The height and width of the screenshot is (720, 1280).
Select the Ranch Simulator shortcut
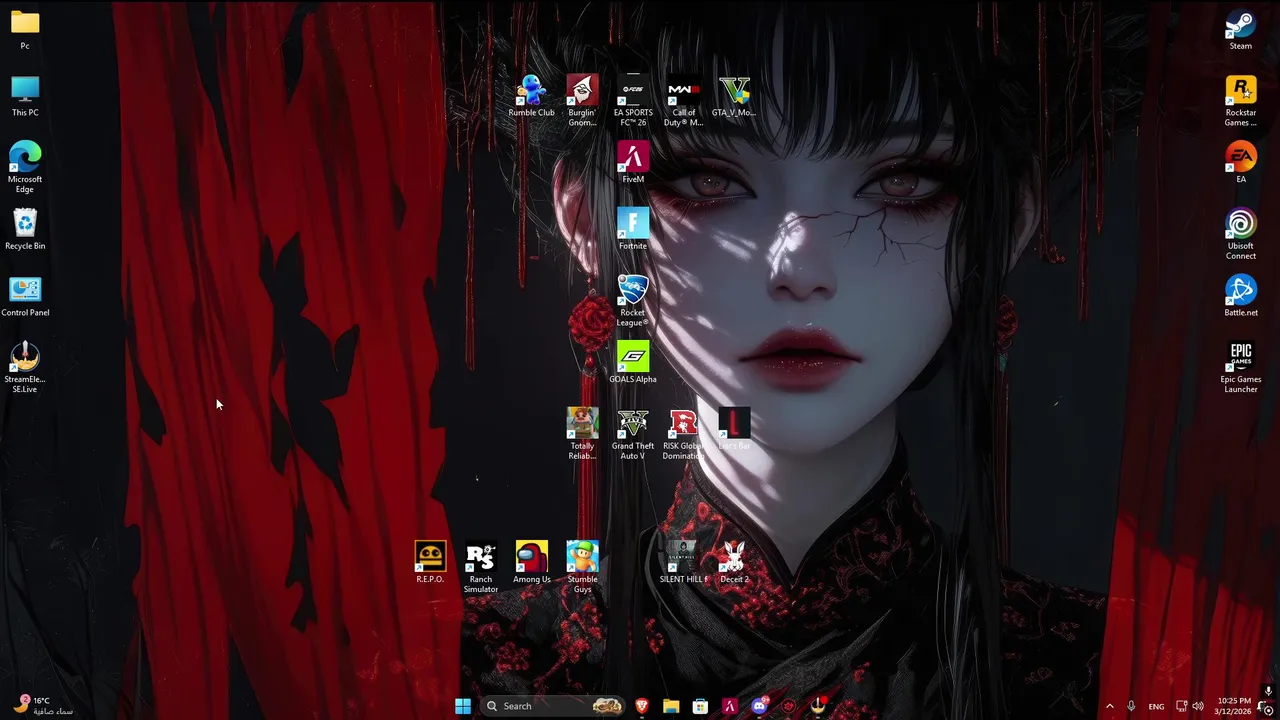[x=481, y=568]
